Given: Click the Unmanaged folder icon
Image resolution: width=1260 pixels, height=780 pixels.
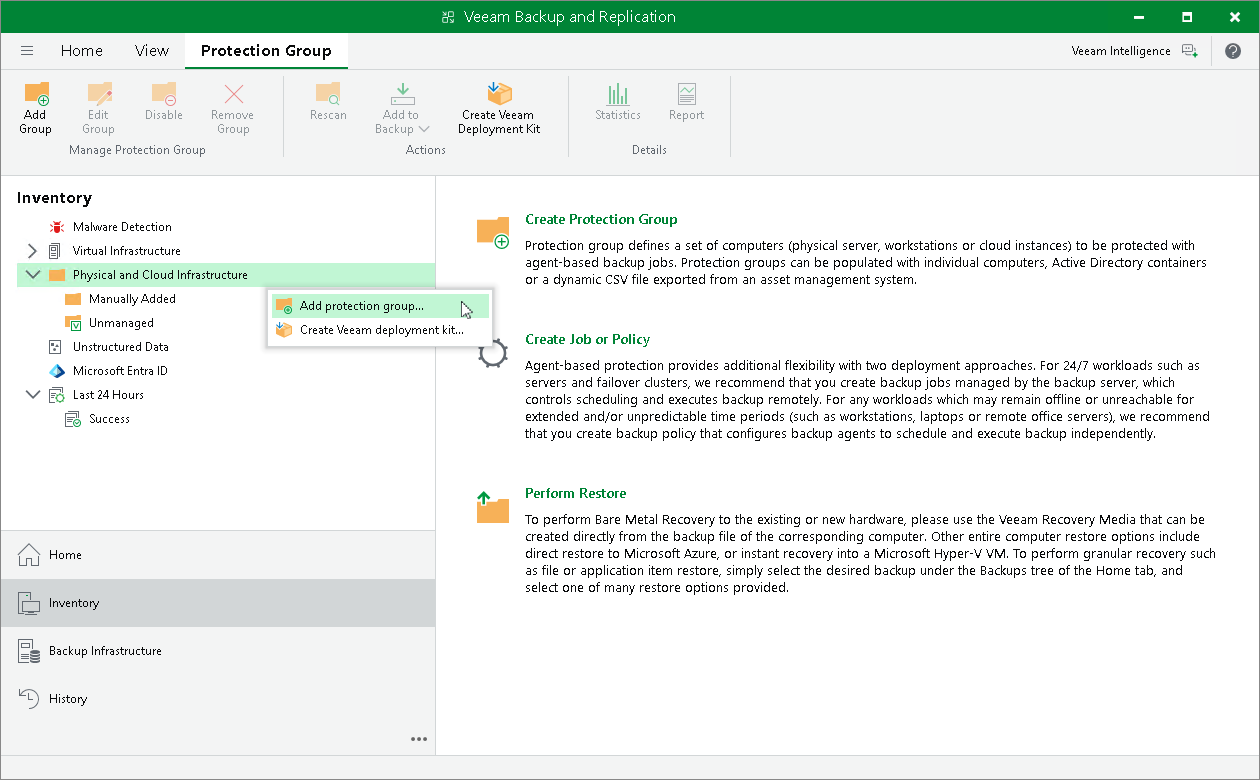Looking at the screenshot, I should pos(73,323).
